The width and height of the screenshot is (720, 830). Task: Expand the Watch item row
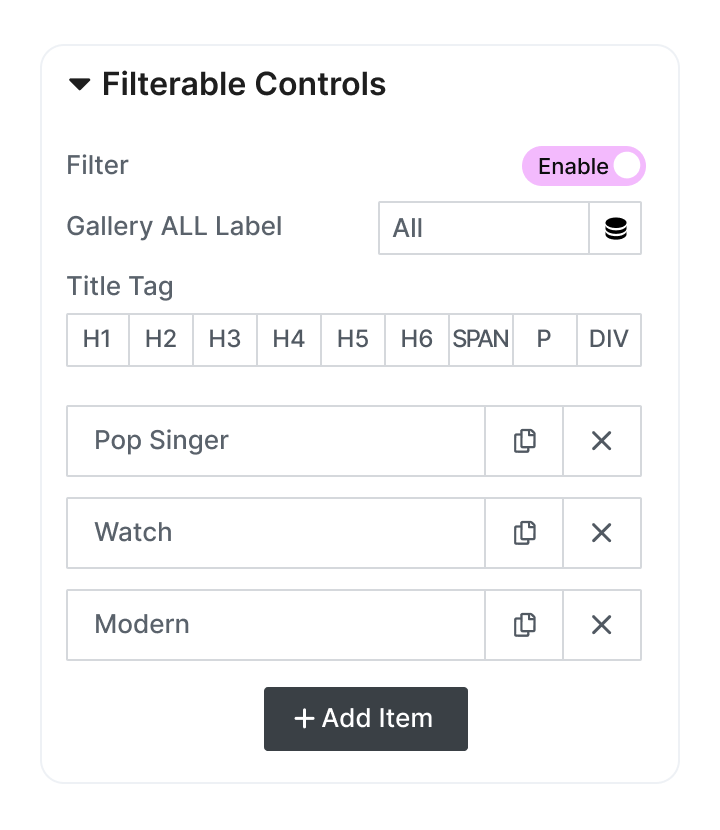coord(275,533)
